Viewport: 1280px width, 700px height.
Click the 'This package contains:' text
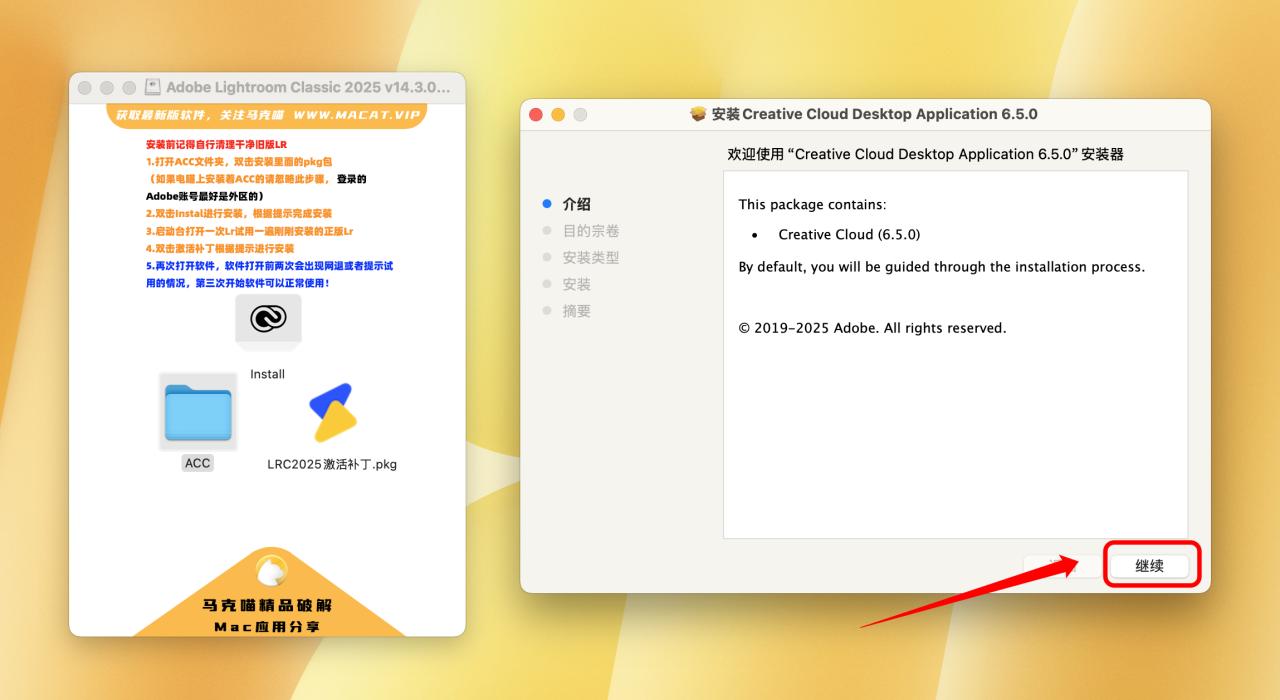pos(812,204)
